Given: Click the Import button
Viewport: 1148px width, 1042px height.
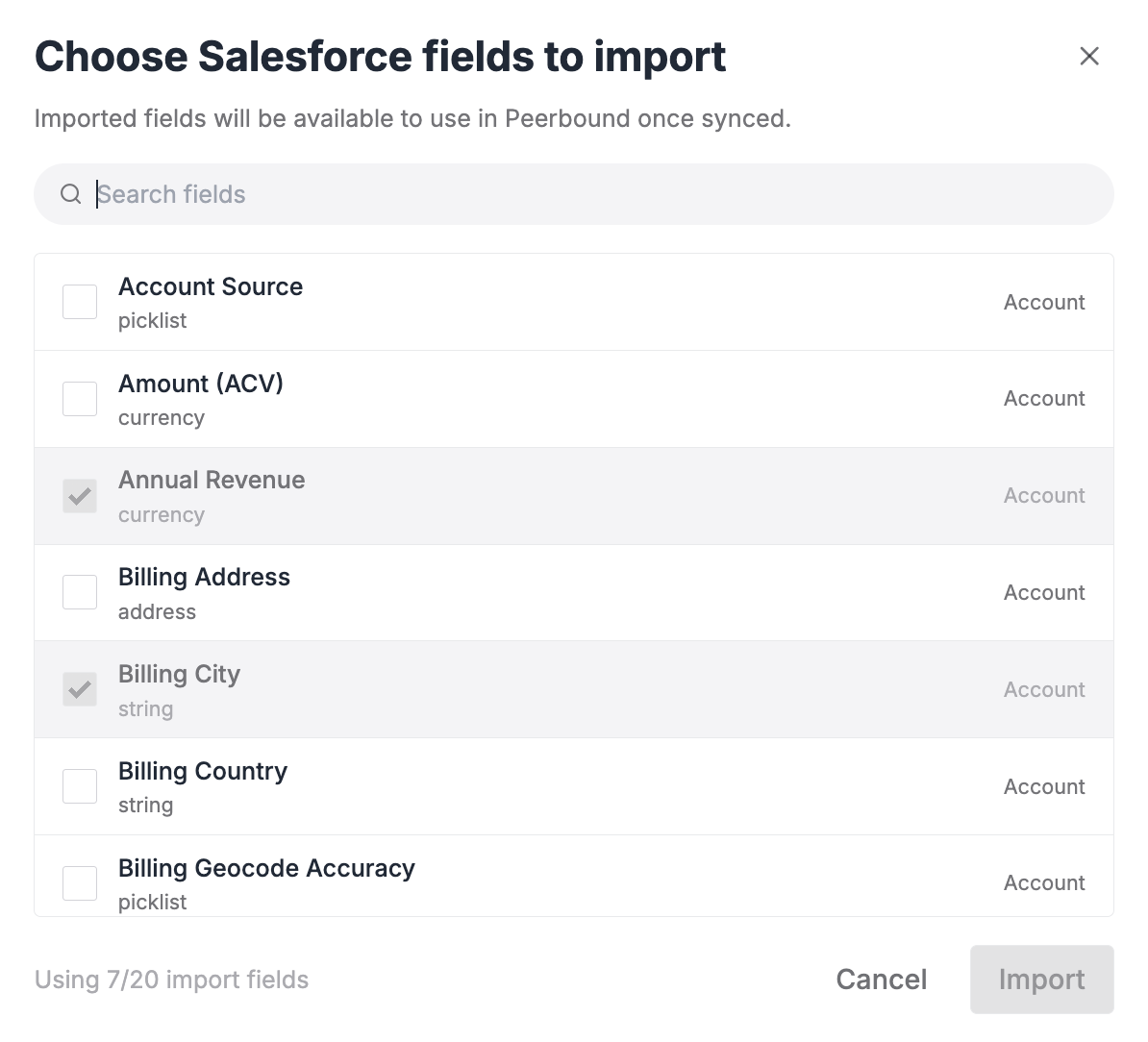Looking at the screenshot, I should point(1042,980).
